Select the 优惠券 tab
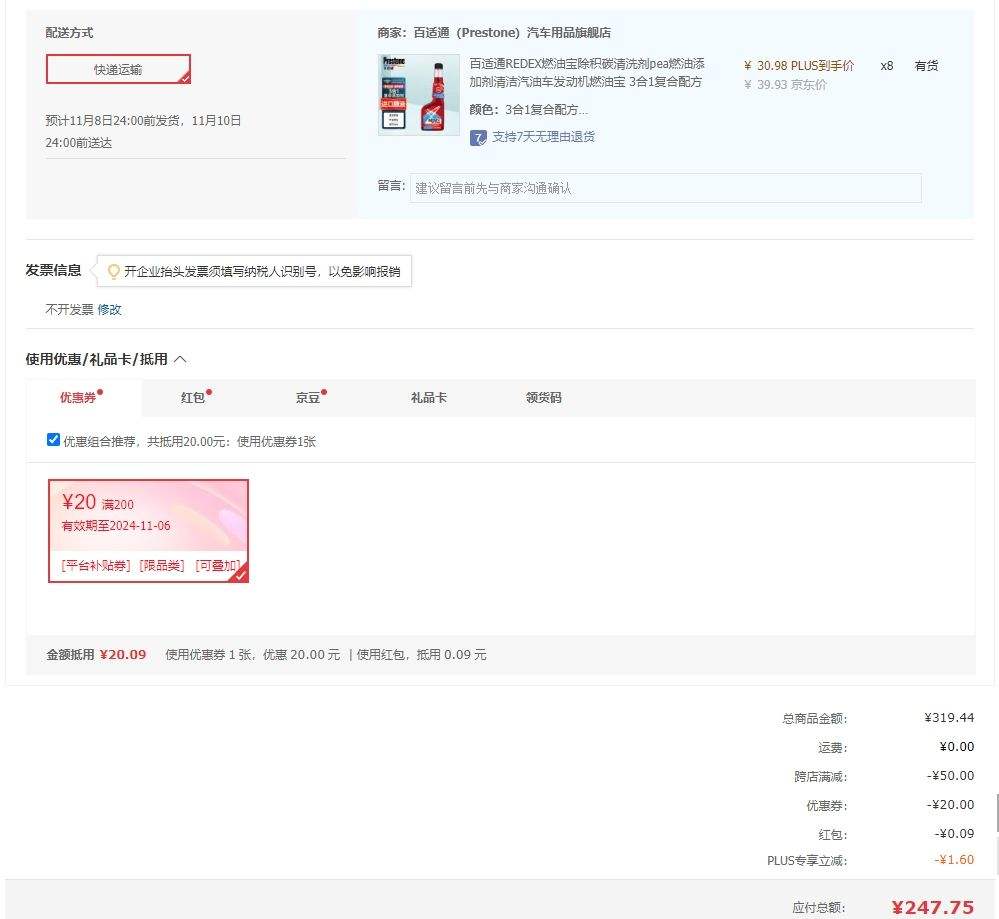Viewport: 999px width, 919px height. pos(77,397)
